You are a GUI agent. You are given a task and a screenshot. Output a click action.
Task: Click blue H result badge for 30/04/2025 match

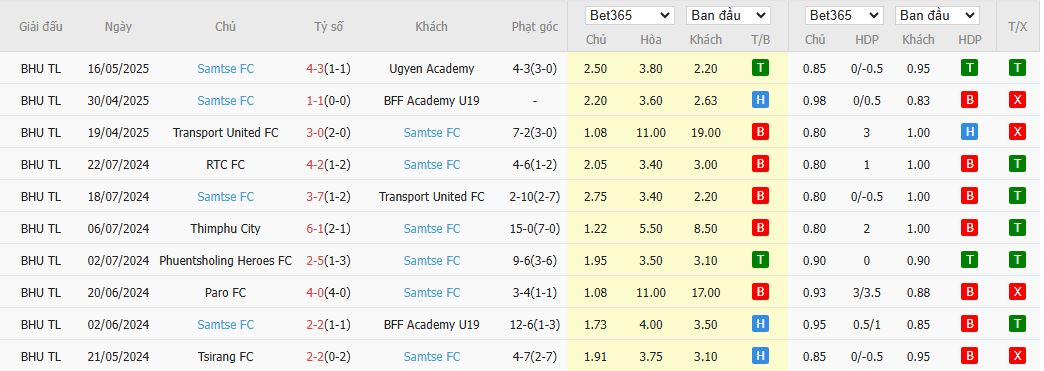coord(760,100)
